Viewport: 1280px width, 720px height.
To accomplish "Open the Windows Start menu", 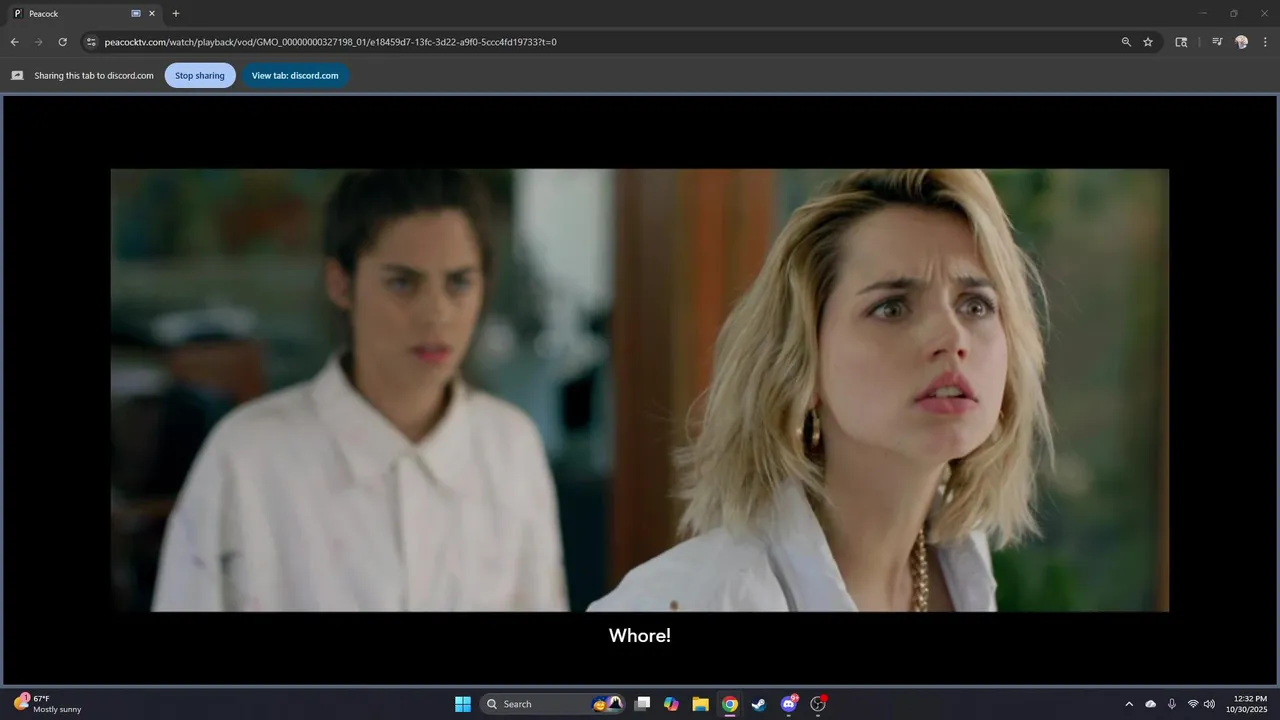I will click(463, 704).
